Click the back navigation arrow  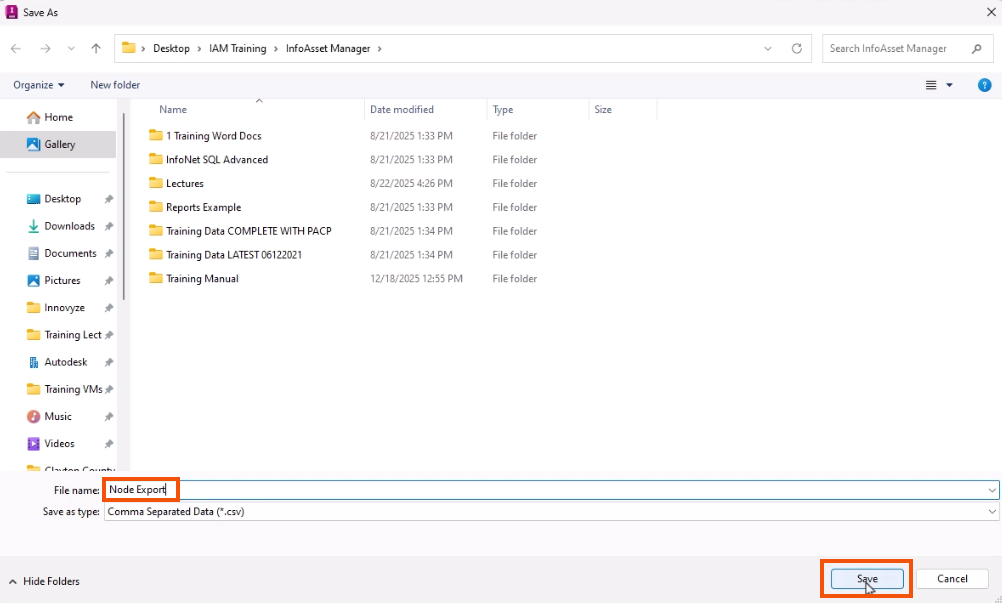16,48
